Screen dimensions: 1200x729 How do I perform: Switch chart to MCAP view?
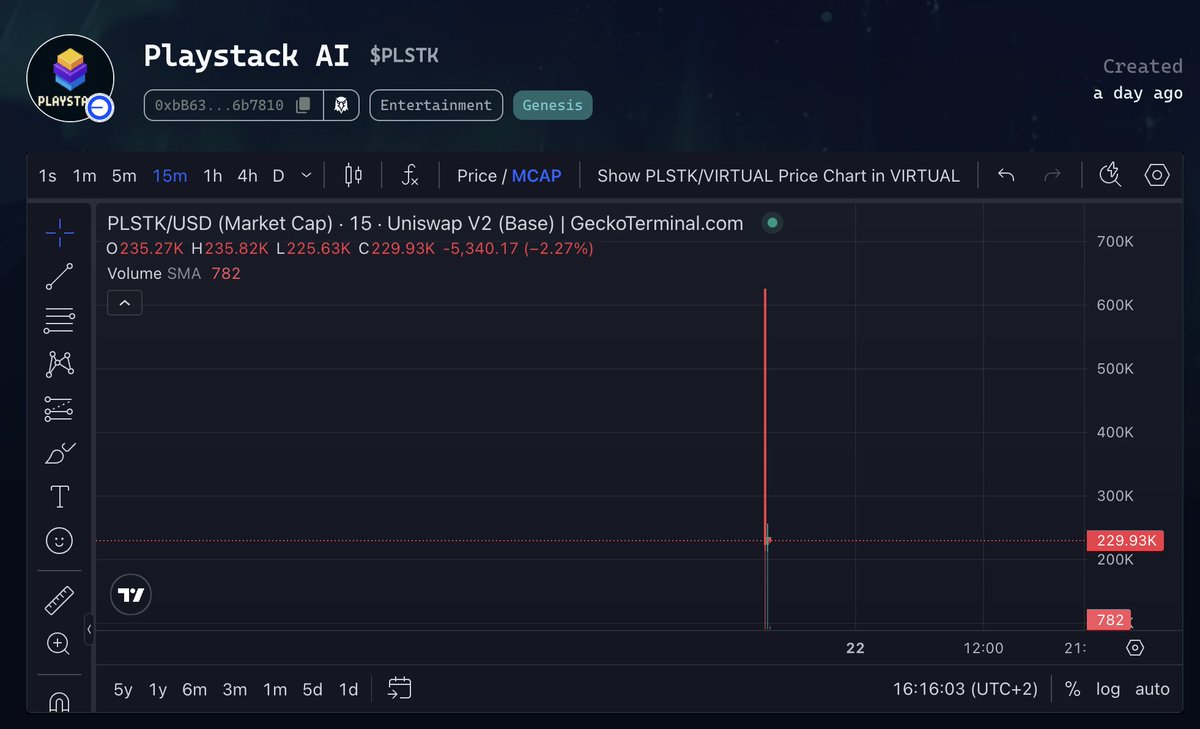[x=537, y=175]
